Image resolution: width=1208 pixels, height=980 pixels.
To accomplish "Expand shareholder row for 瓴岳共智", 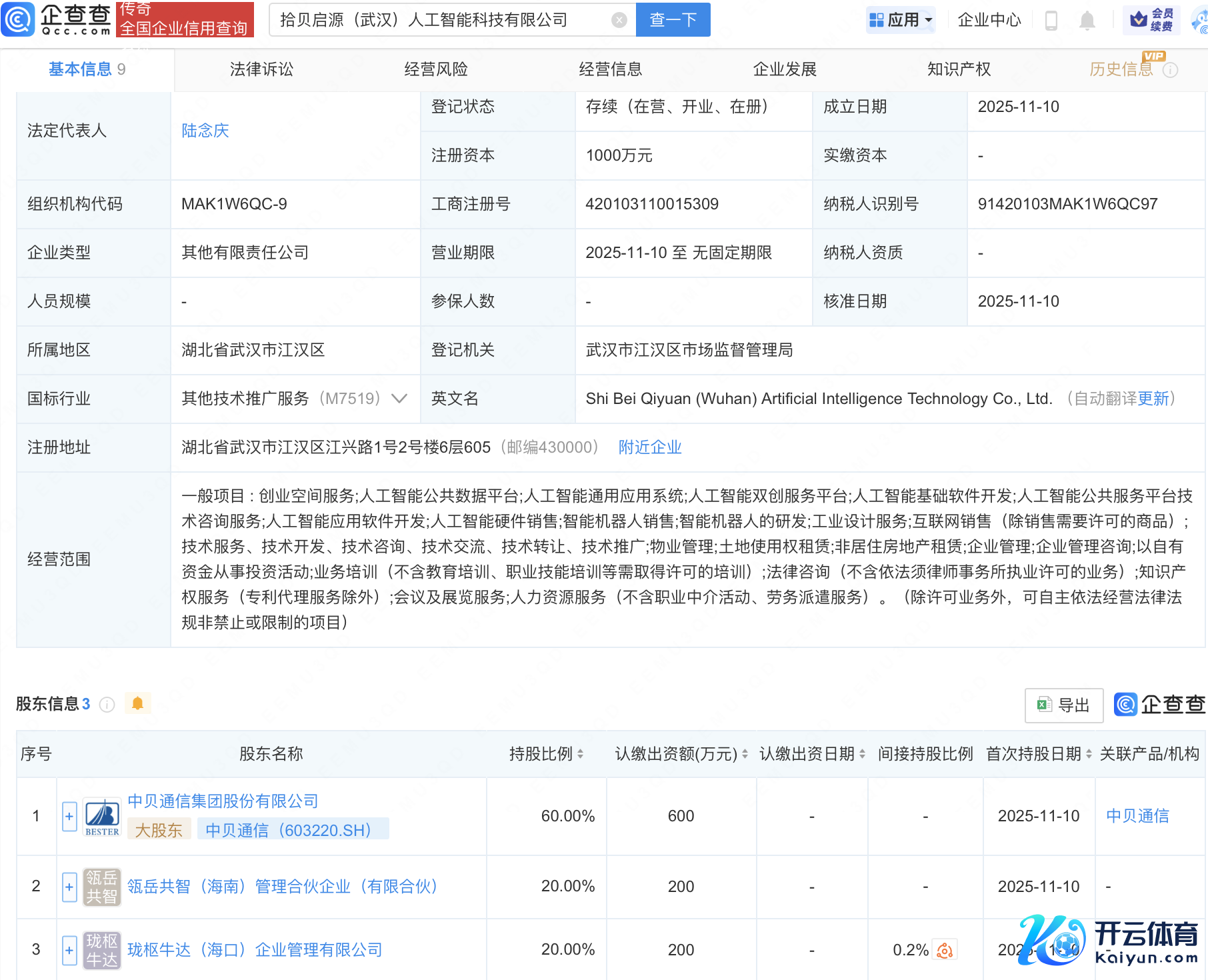I will (x=69, y=887).
